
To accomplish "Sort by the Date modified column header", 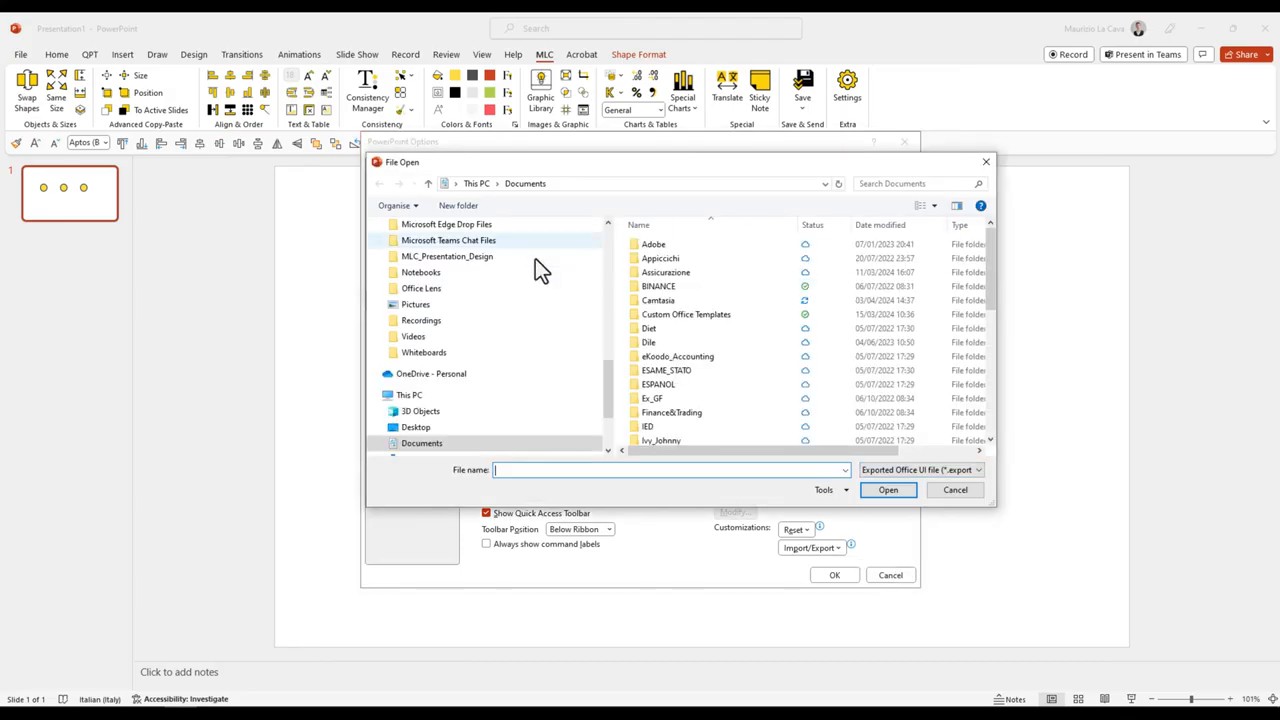I will pos(880,225).
